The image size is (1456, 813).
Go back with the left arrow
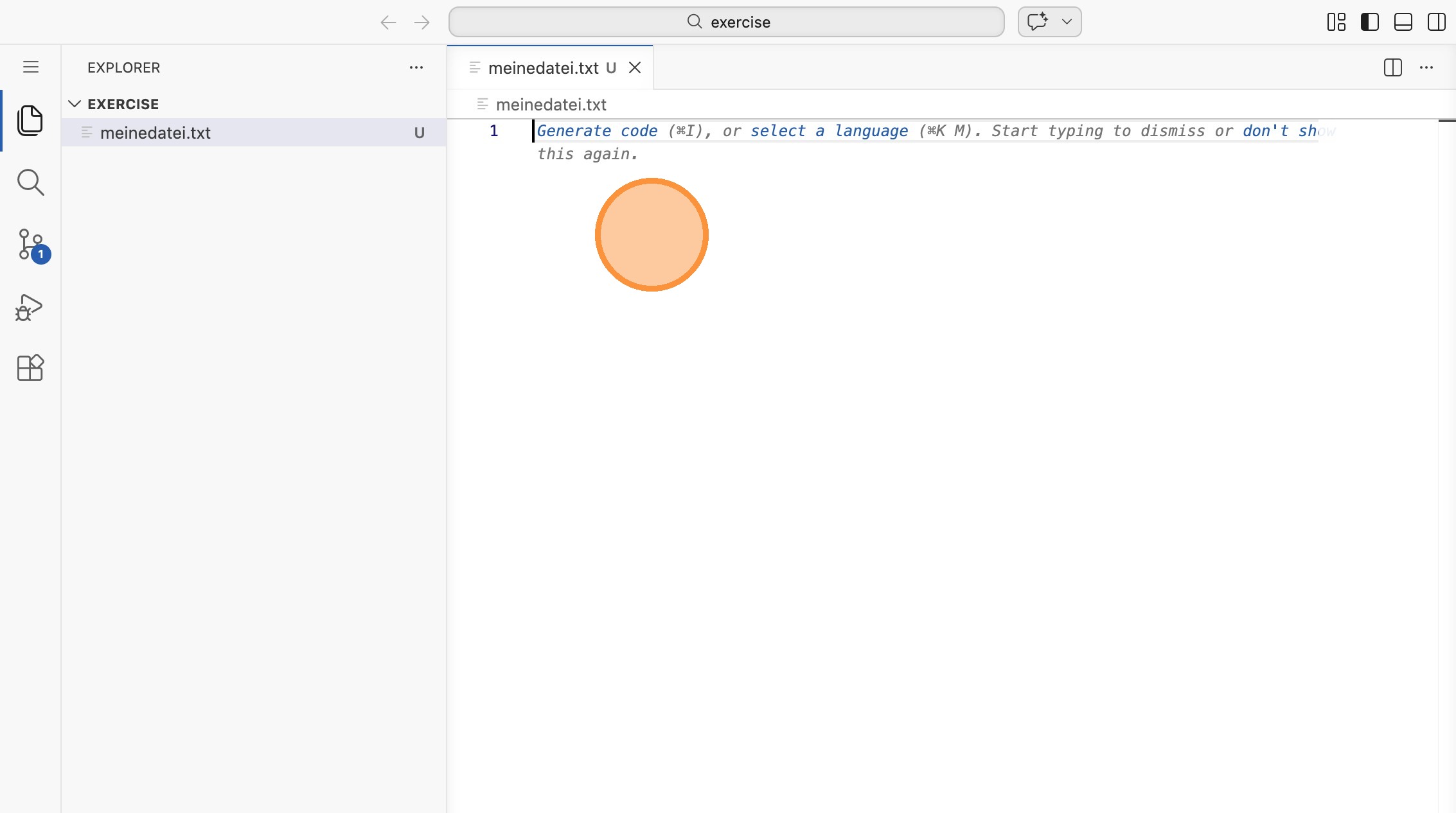388,22
